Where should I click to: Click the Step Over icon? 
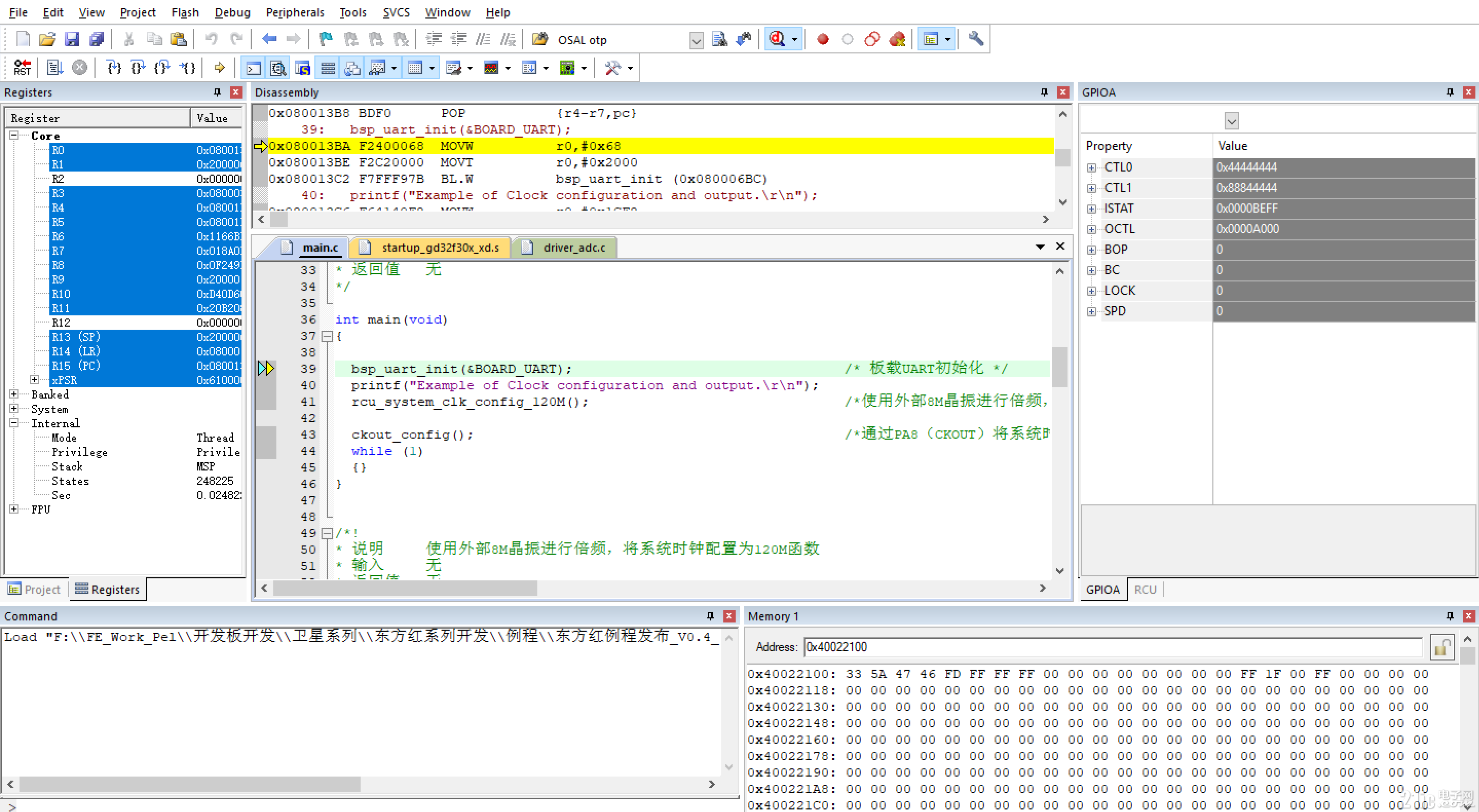pyautogui.click(x=138, y=68)
